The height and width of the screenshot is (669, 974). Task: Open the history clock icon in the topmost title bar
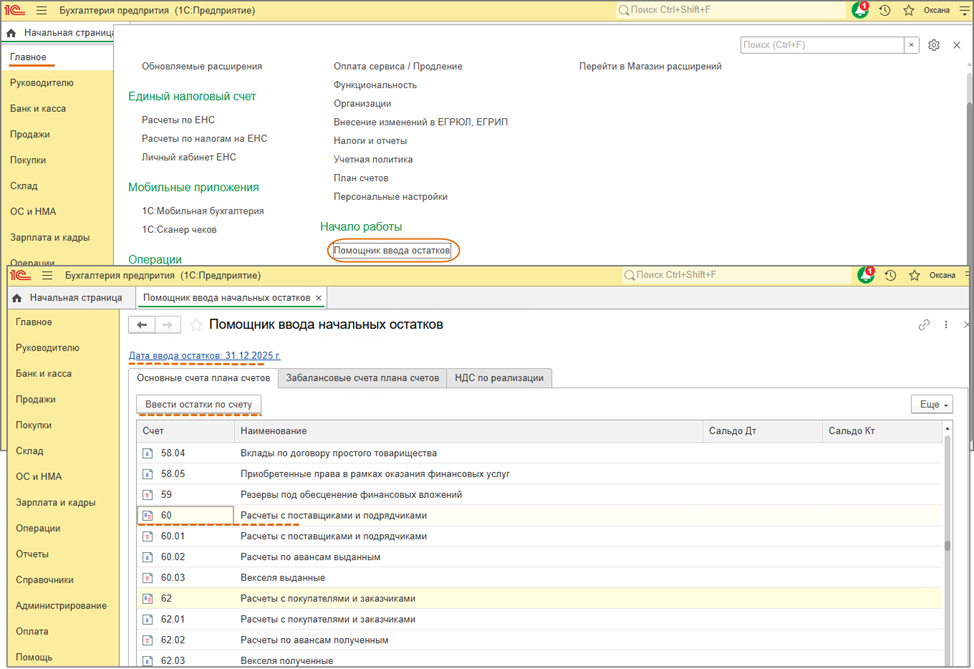[x=885, y=10]
